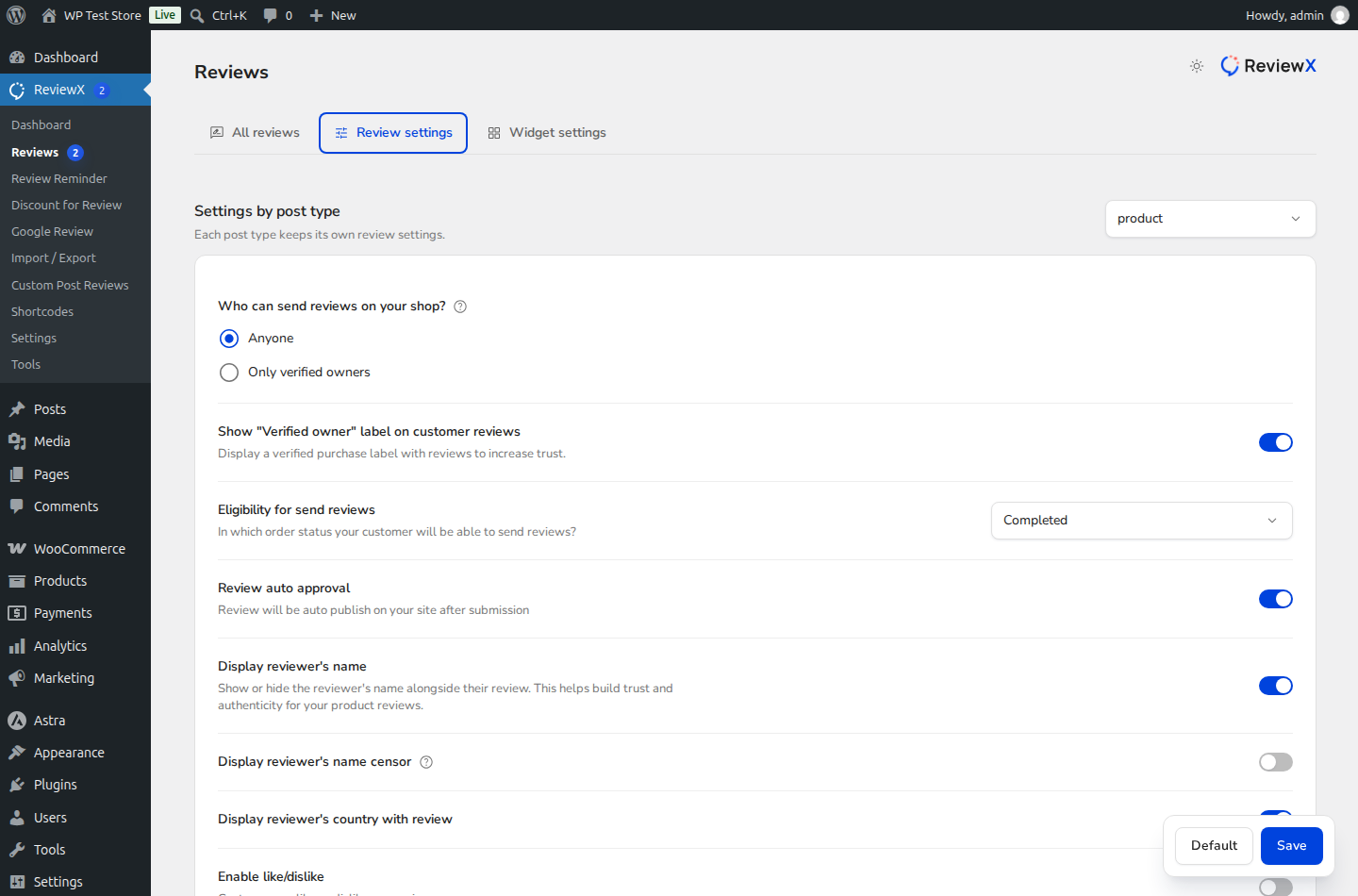Open the product post type dropdown
Screen dimensions: 1358x896
pos(1211,219)
